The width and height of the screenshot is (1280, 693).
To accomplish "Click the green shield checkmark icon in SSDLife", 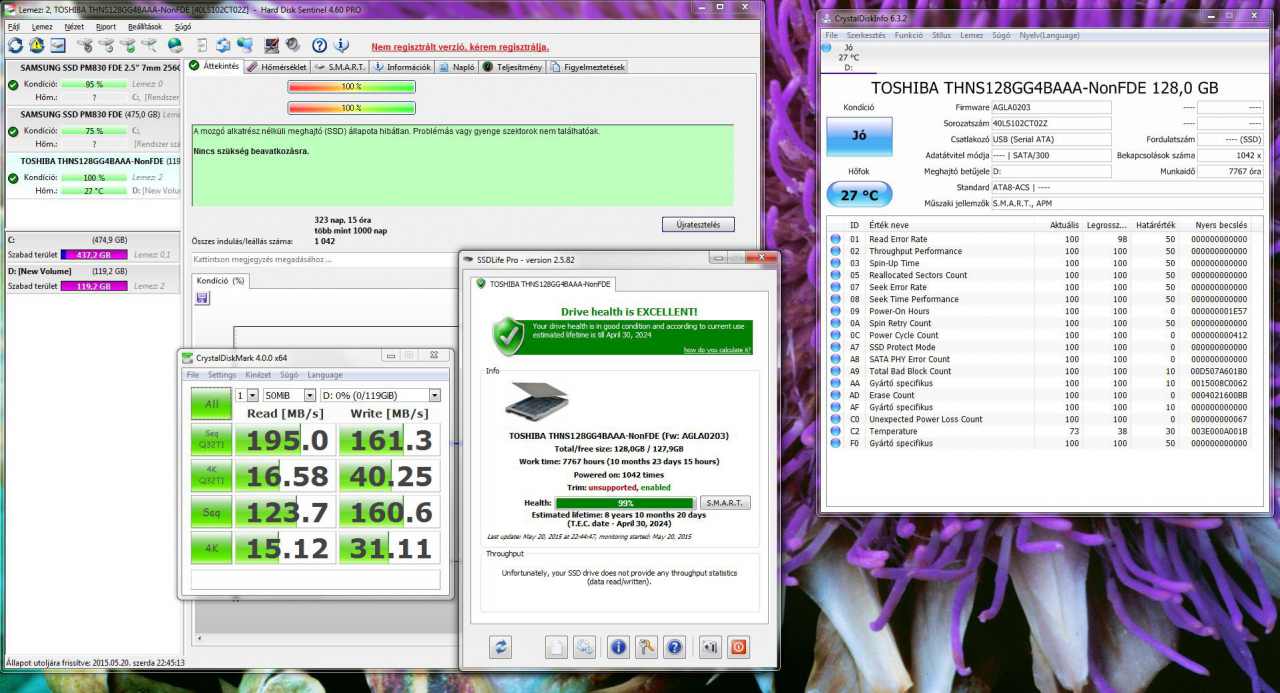I will tap(508, 335).
